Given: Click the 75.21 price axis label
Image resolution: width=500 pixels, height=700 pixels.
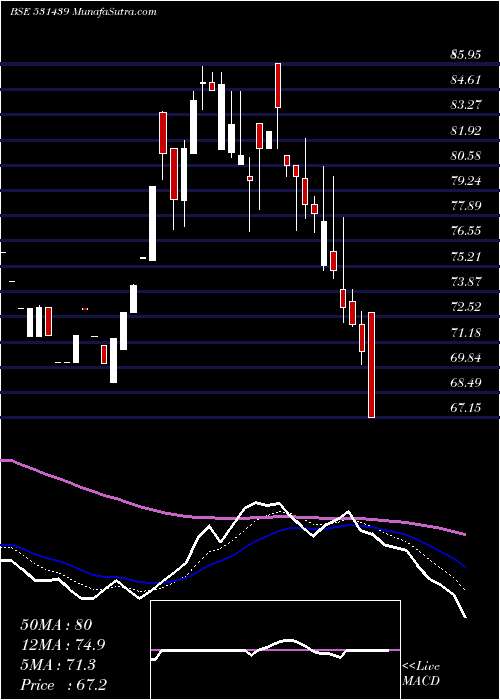Looking at the screenshot, I should 466,257.
